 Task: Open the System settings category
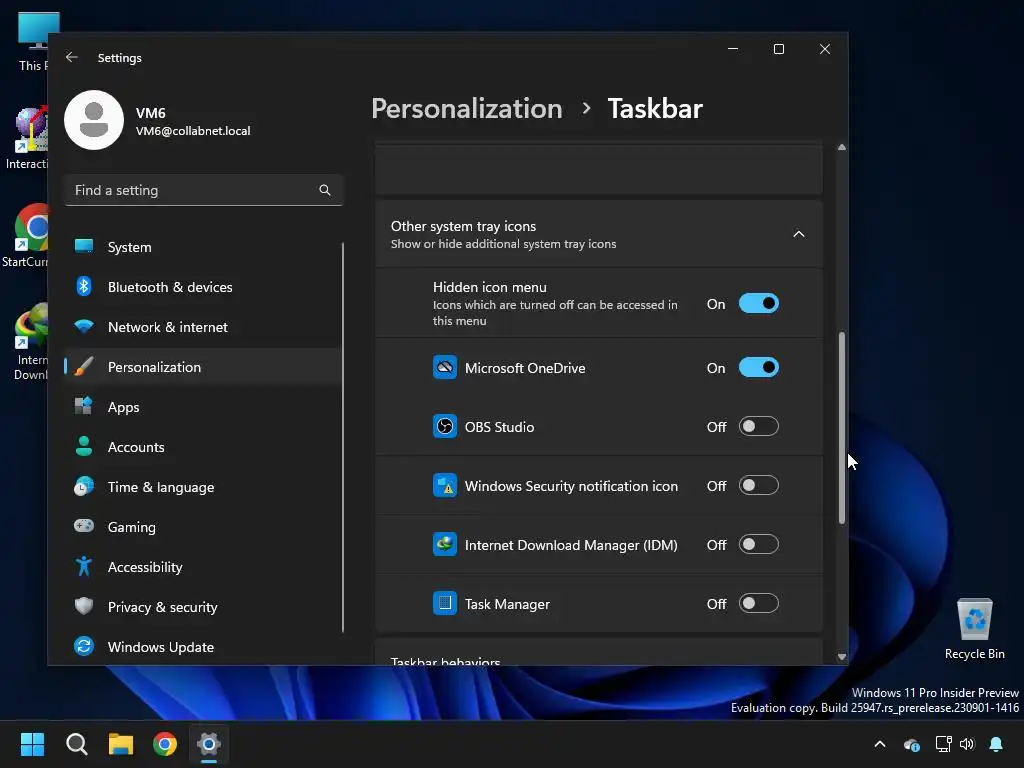(203, 247)
